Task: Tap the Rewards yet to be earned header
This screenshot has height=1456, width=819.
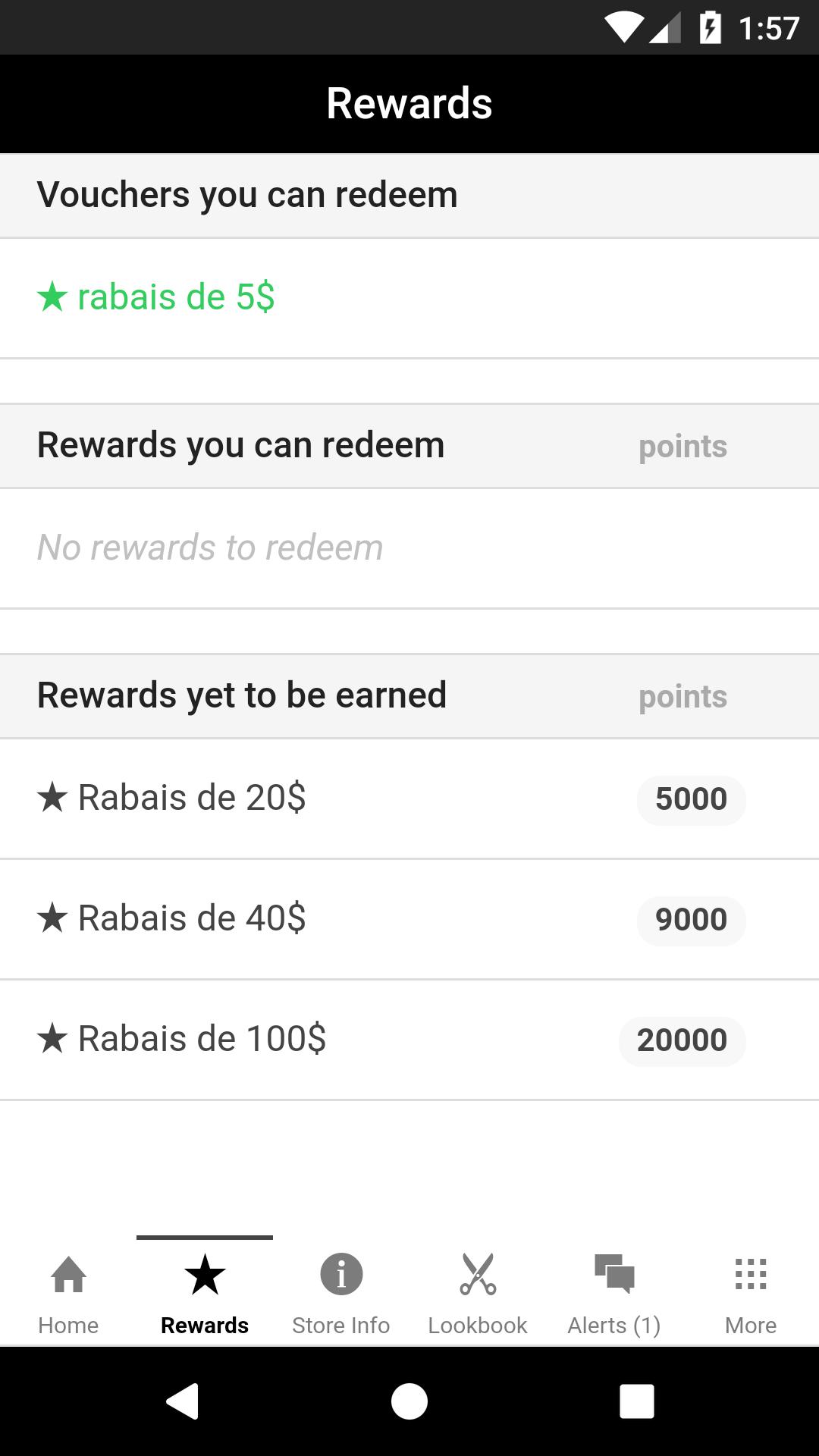Action: pyautogui.click(x=242, y=695)
